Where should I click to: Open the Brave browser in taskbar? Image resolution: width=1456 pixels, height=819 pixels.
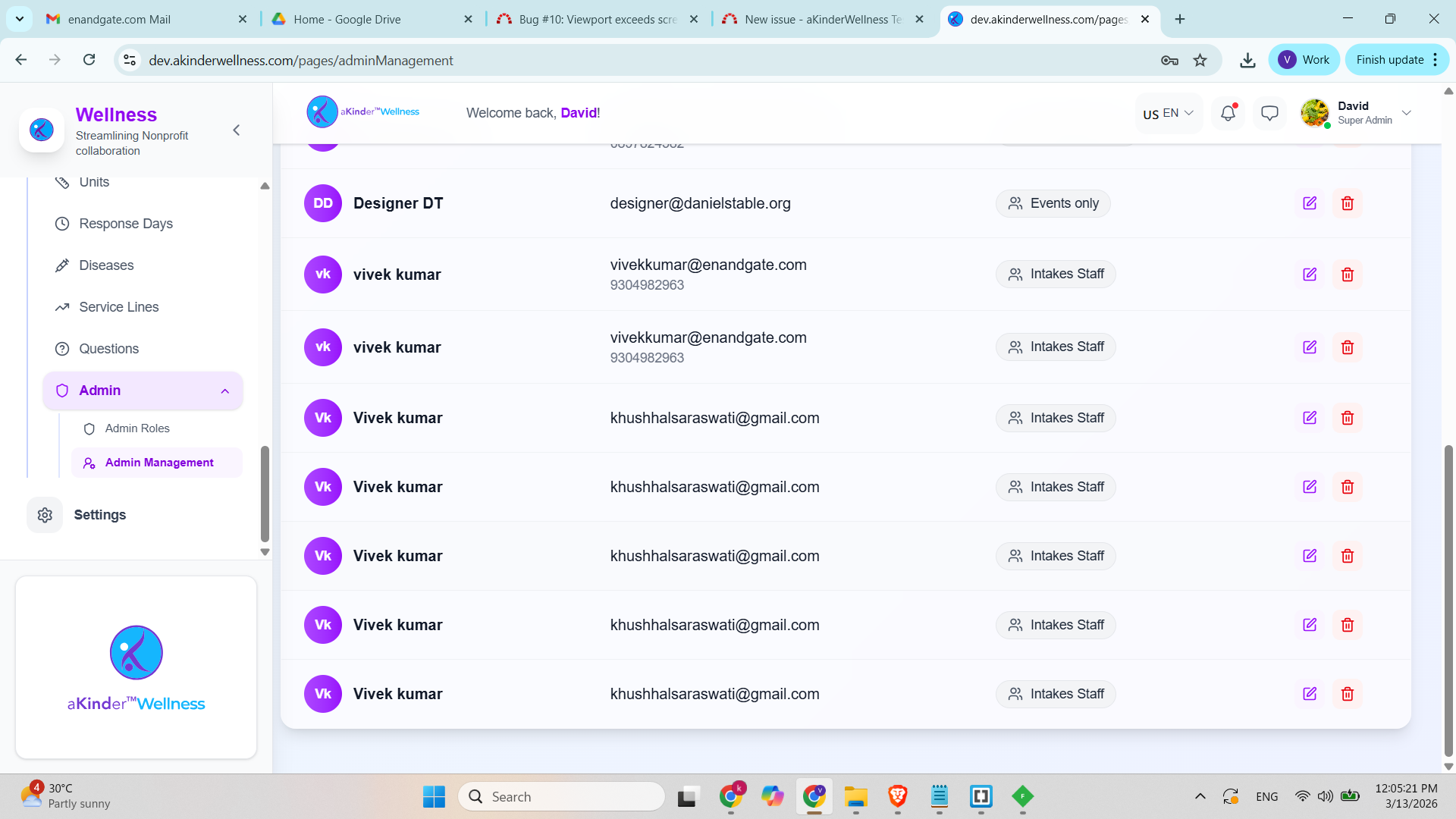(898, 796)
